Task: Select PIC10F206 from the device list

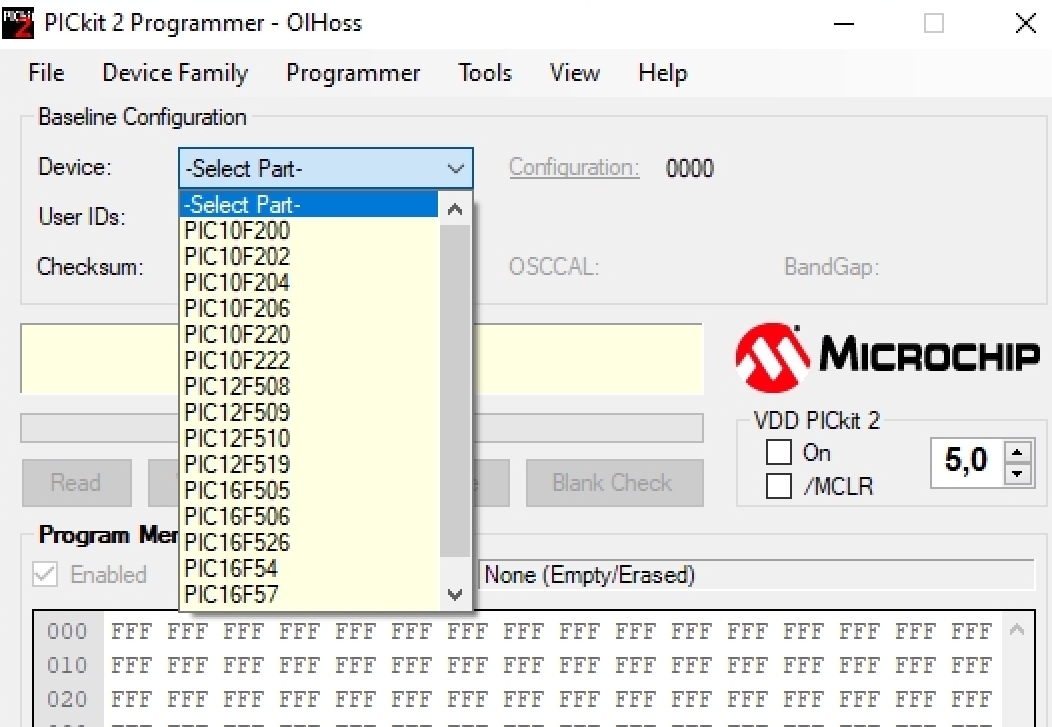Action: pyautogui.click(x=309, y=309)
